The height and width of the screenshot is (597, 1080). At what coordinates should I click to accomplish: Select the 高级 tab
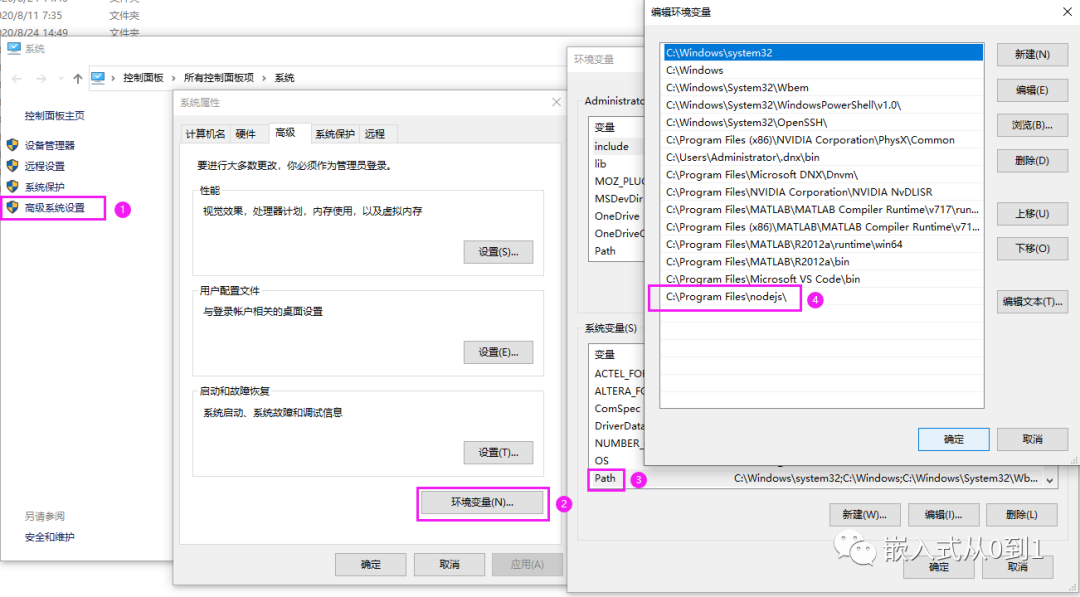(285, 132)
